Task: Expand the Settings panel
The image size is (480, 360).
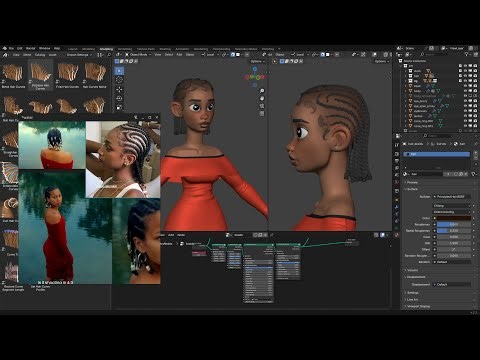Action: 413,293
